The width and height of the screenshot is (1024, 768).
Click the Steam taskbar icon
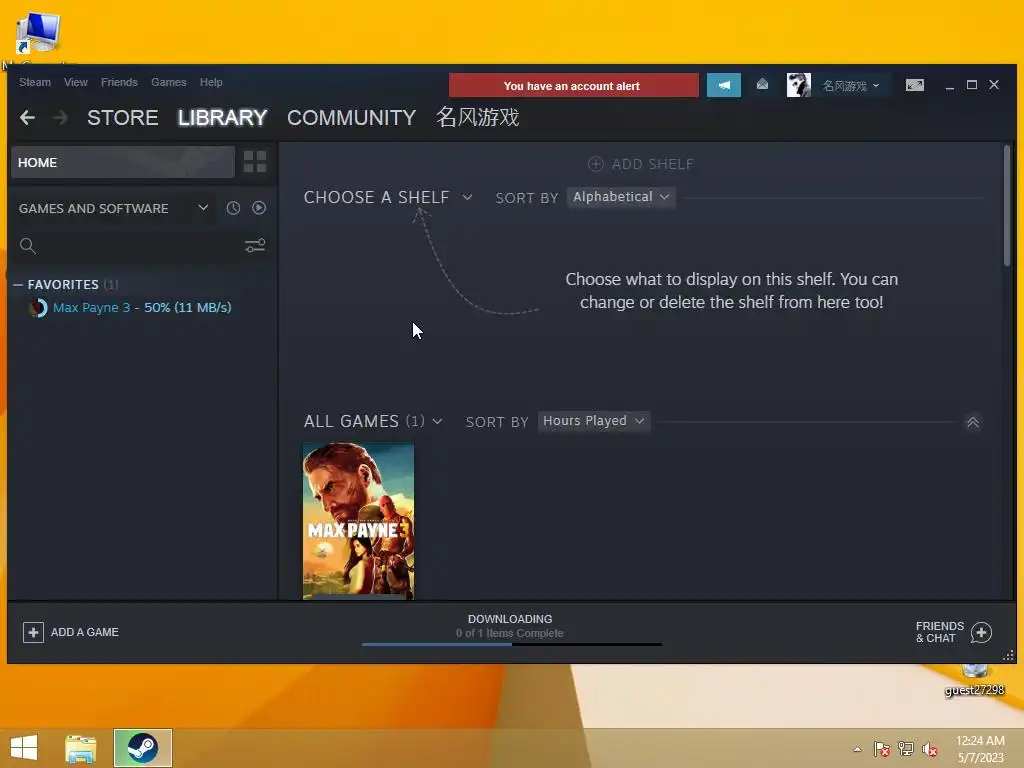[142, 748]
